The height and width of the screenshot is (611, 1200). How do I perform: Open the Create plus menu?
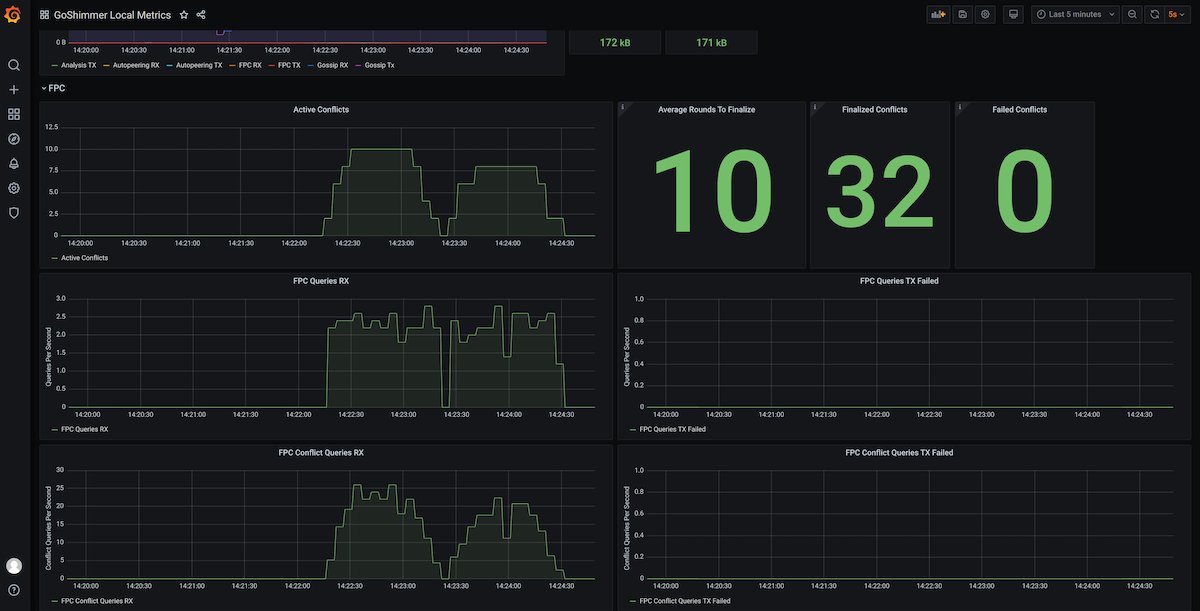click(14, 90)
